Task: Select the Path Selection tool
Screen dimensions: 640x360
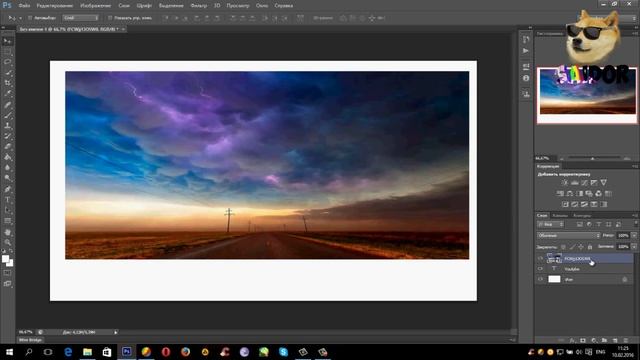Action: tap(7, 210)
